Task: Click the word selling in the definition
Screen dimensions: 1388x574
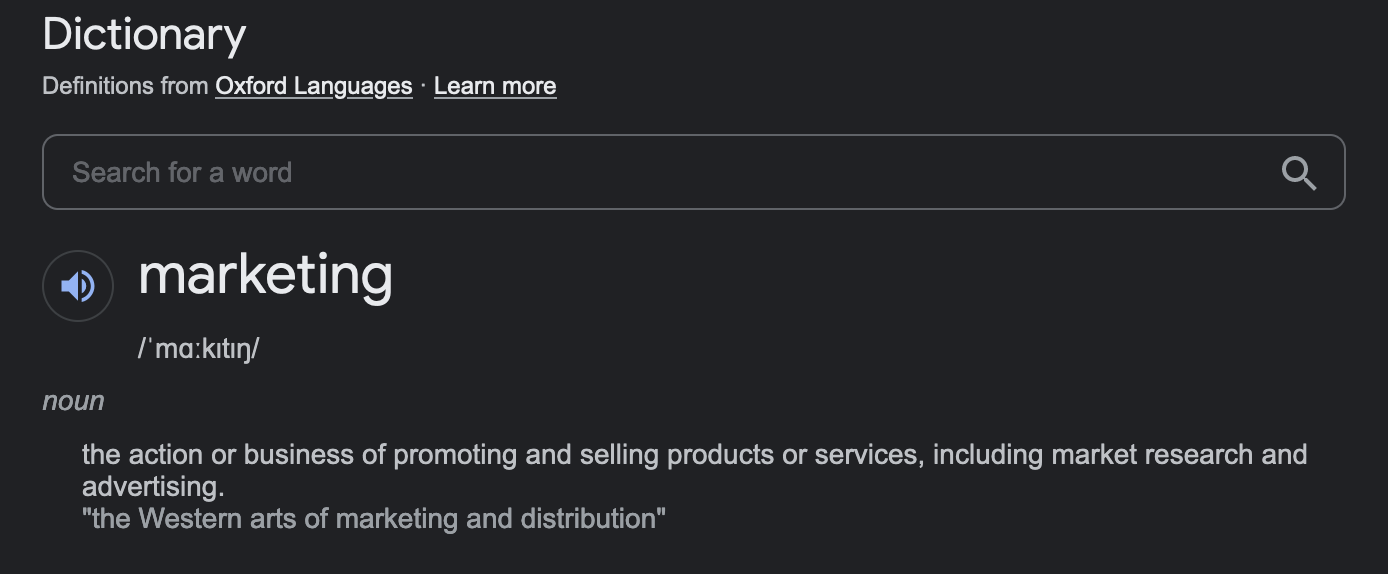Action: [x=619, y=455]
